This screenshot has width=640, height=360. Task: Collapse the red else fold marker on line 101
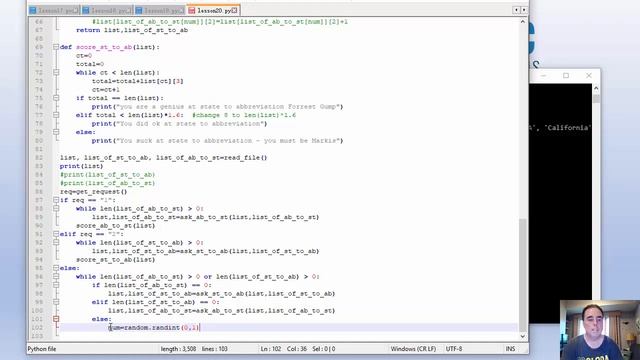pyautogui.click(x=56, y=319)
